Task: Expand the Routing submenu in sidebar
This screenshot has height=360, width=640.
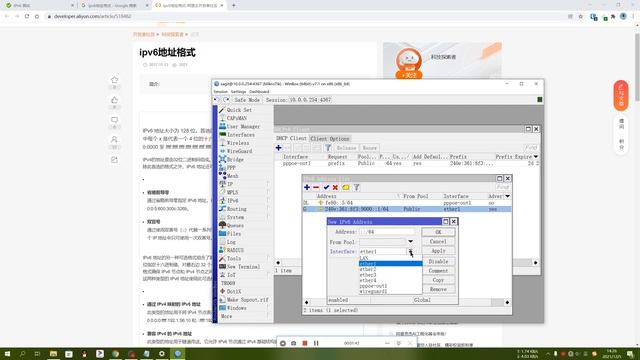Action: click(236, 209)
